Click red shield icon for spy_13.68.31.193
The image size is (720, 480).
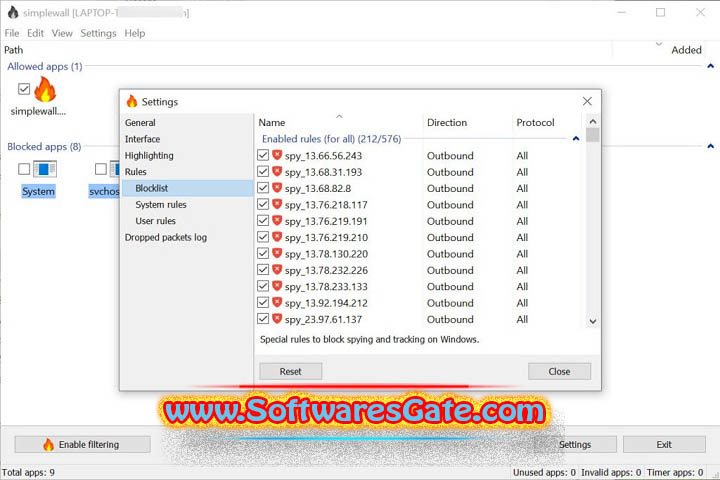[277, 172]
